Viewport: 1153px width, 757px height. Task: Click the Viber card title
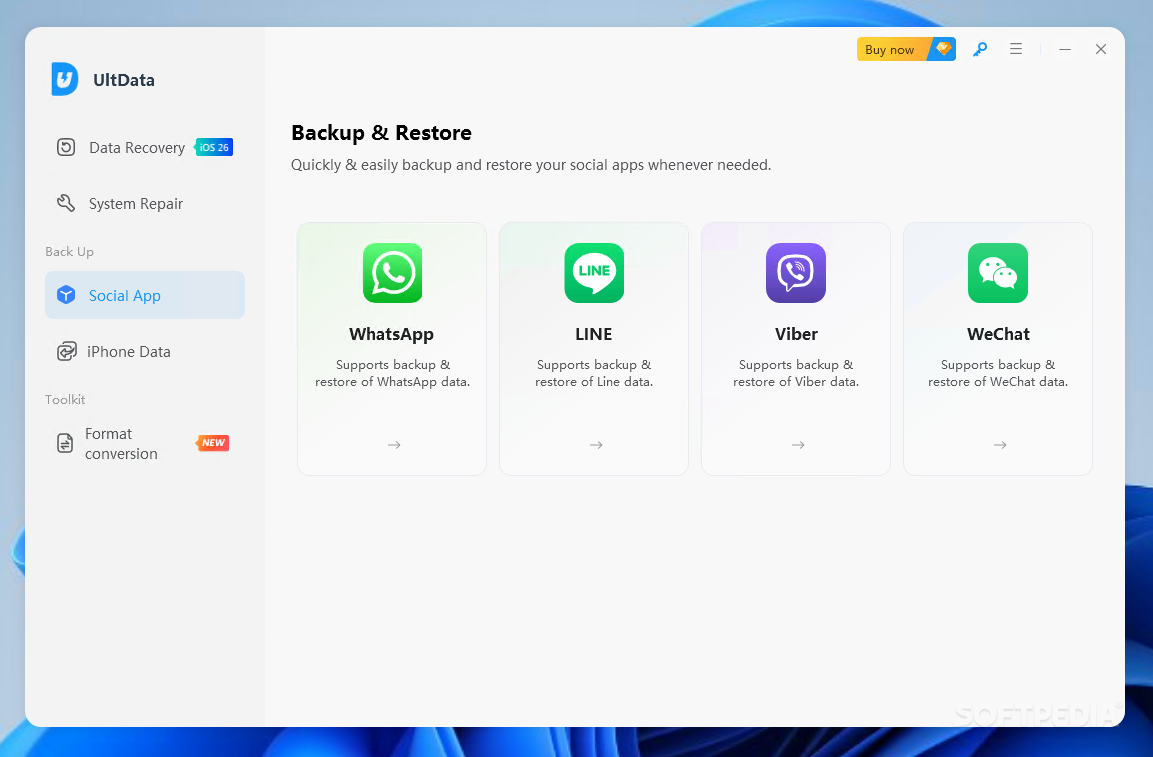796,334
